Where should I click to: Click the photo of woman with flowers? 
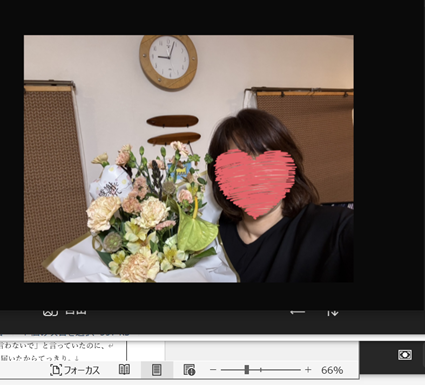click(x=189, y=159)
